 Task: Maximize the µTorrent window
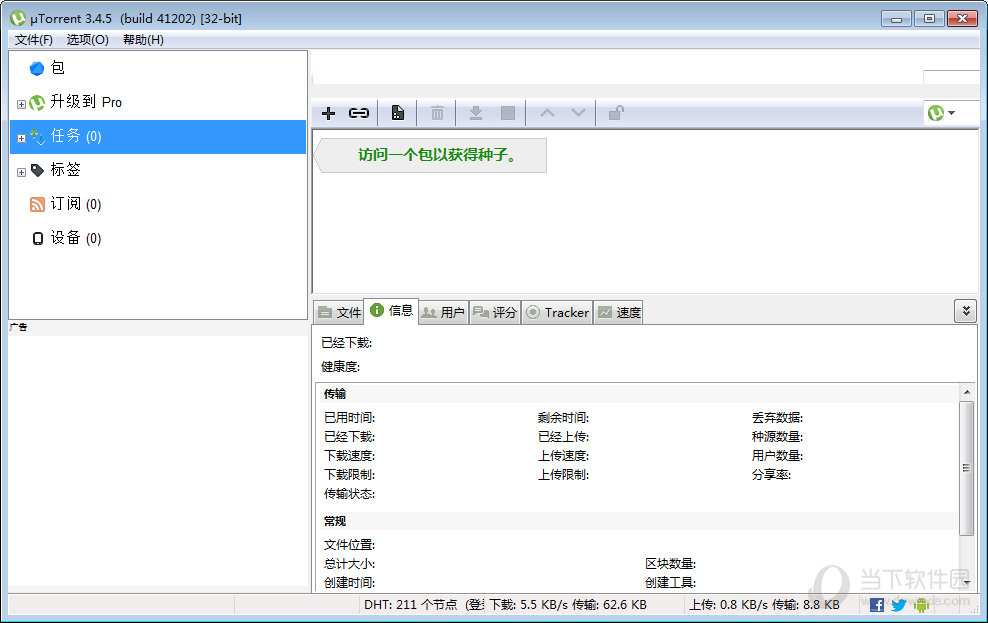coord(929,18)
